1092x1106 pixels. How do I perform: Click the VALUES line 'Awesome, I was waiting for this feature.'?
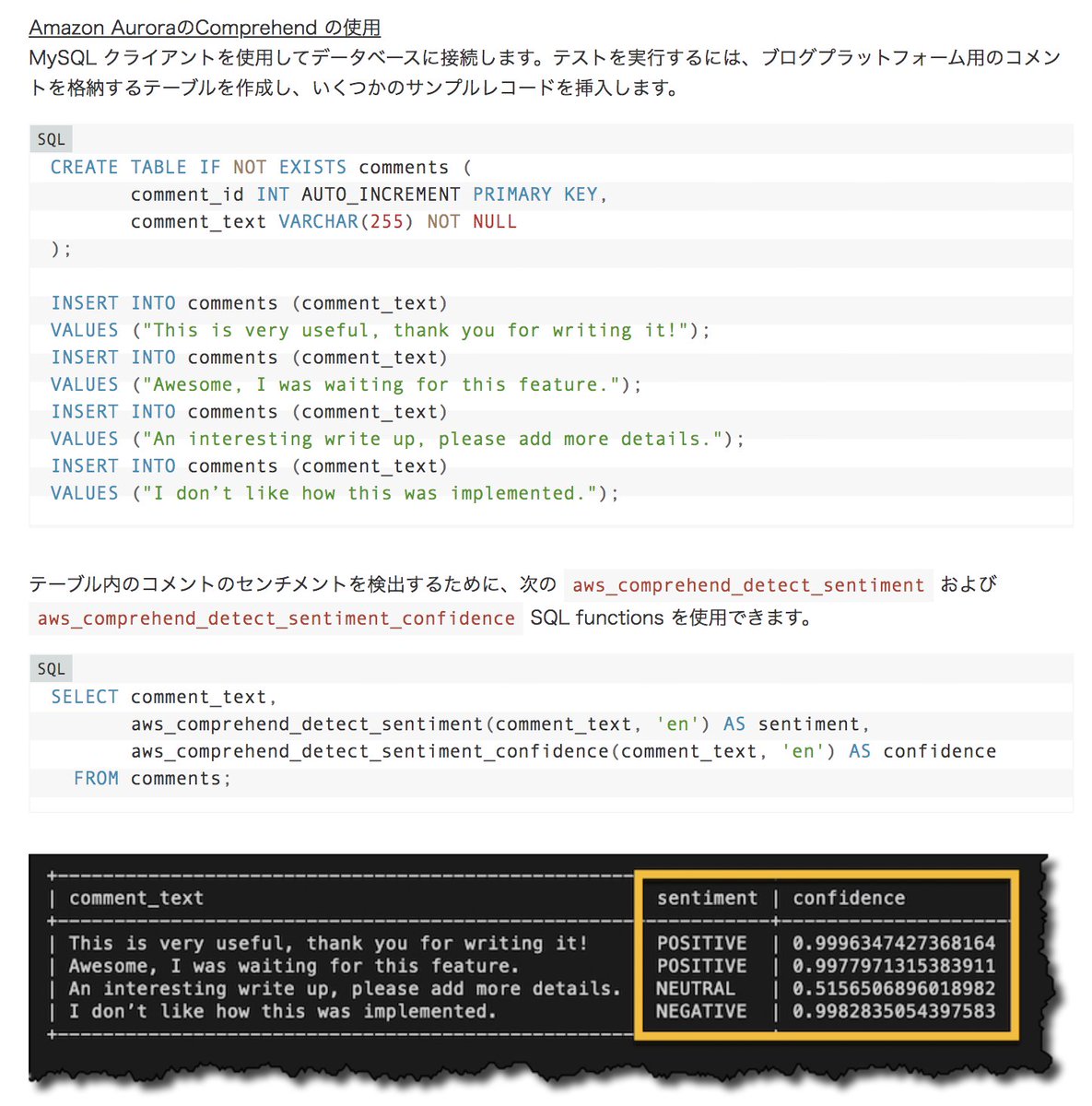tap(346, 385)
